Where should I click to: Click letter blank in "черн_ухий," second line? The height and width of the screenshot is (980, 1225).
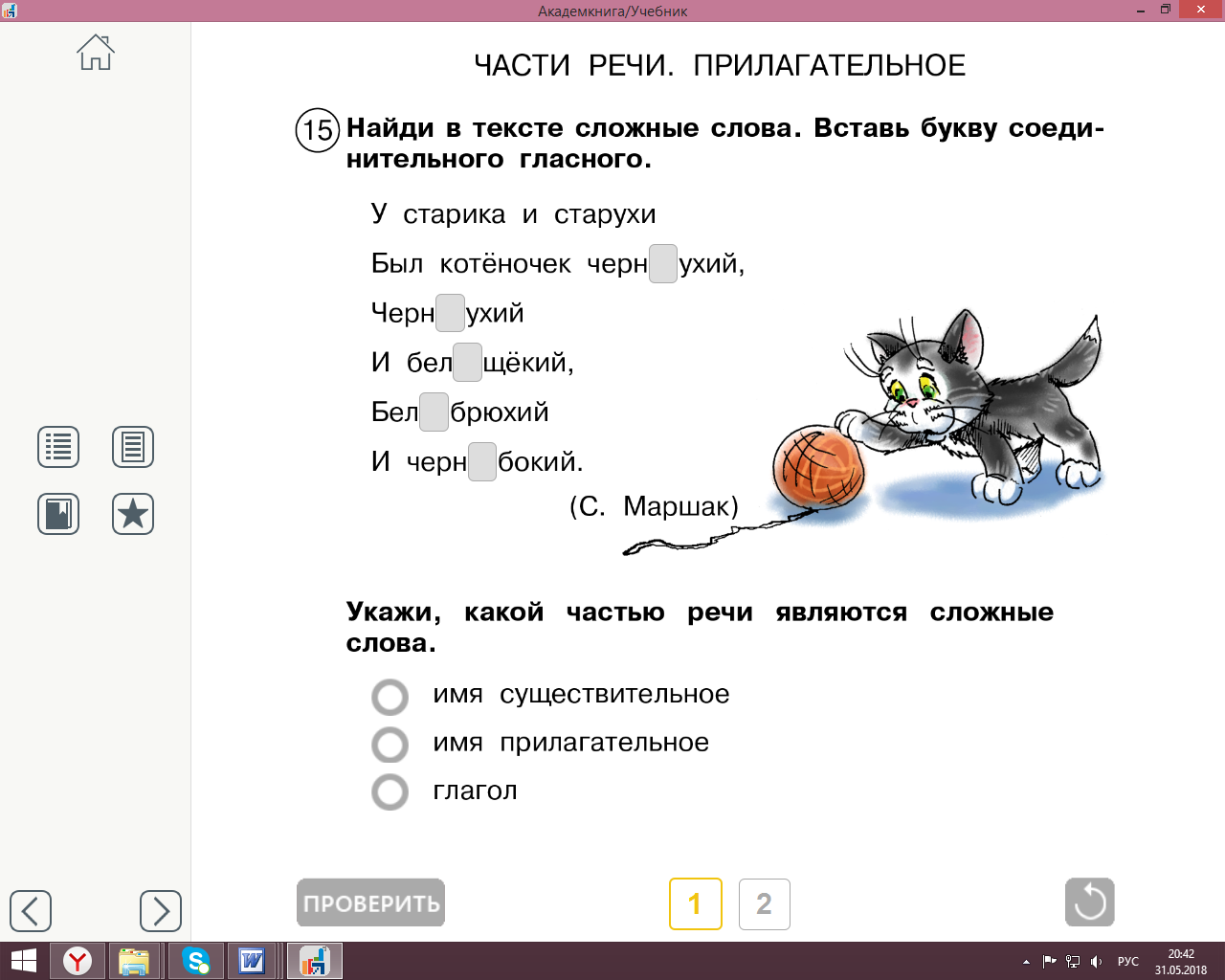click(x=663, y=264)
